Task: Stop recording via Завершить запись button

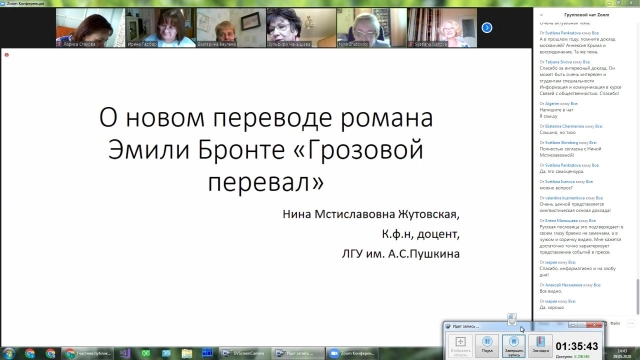Action: pos(513,345)
